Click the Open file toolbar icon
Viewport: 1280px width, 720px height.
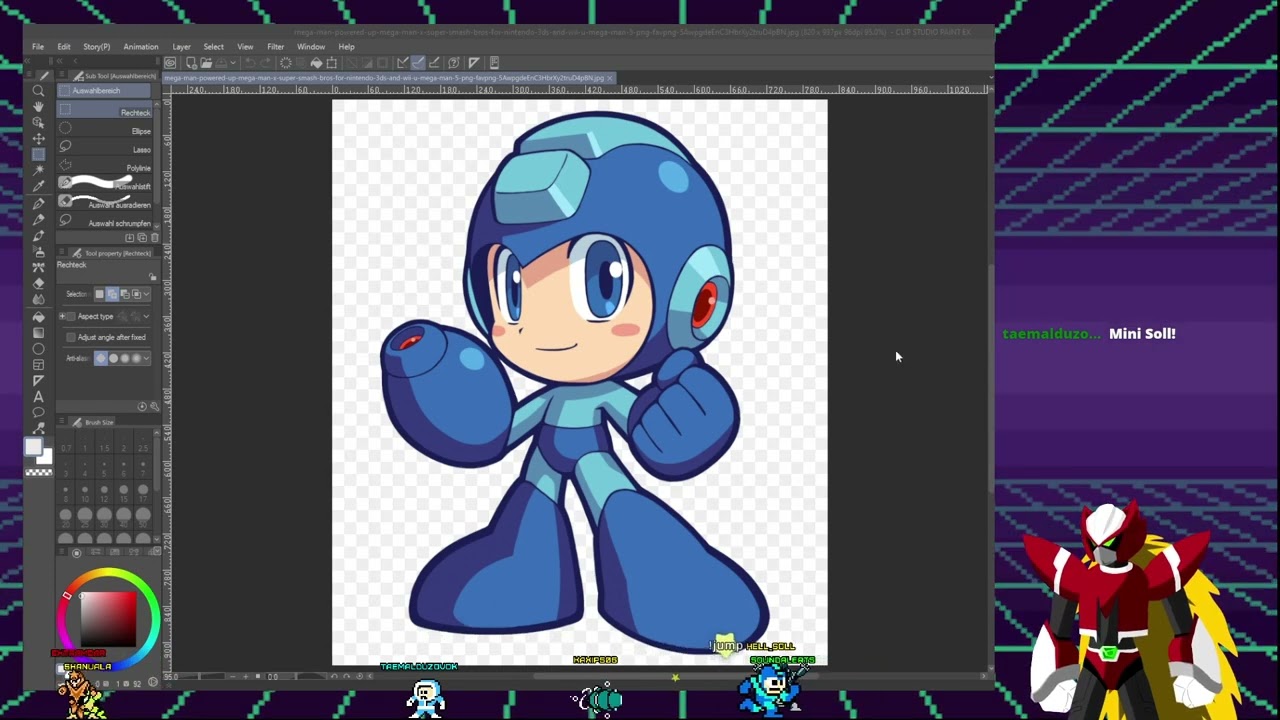(x=206, y=63)
